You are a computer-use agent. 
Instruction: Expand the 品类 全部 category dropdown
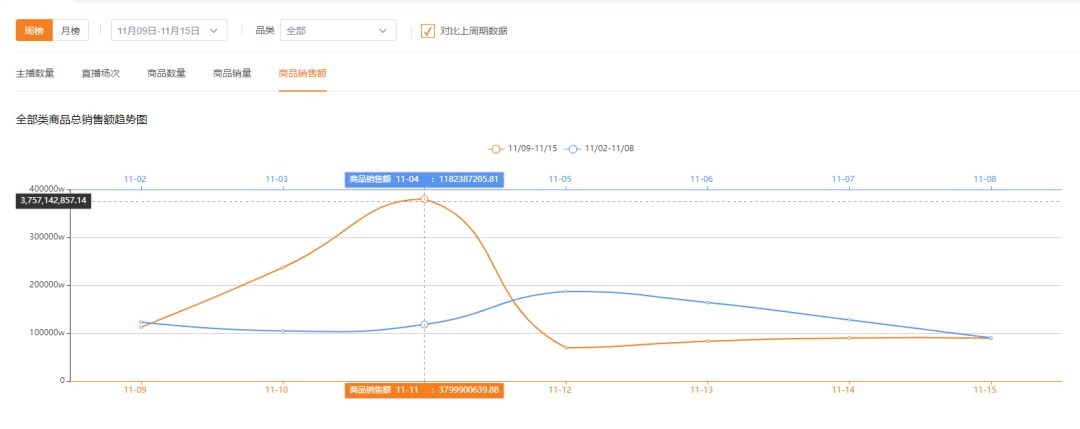coord(338,31)
